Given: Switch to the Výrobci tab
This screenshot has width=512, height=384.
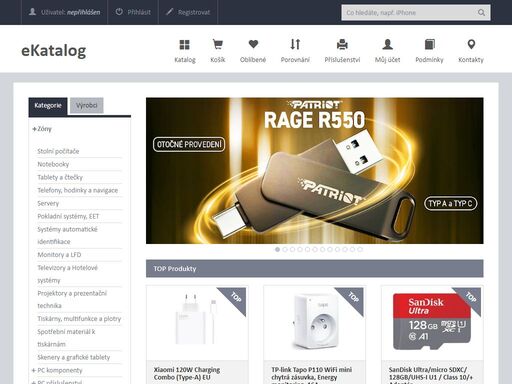Looking at the screenshot, I should click(87, 106).
